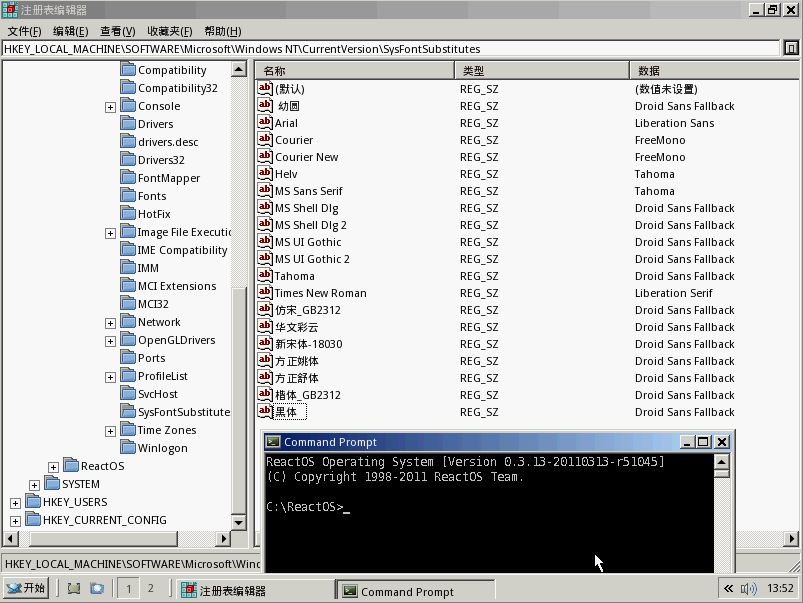The width and height of the screenshot is (803, 603).
Task: Click the registry path address field
Action: pos(391,49)
